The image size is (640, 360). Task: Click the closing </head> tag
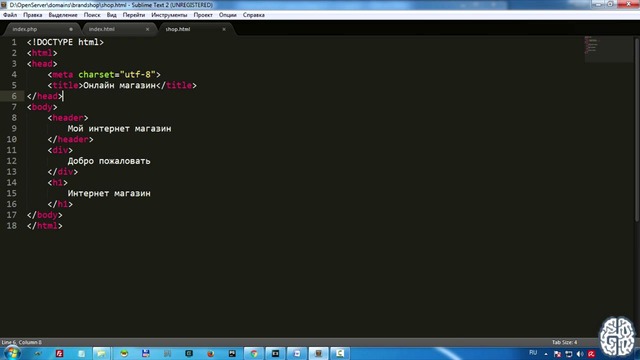click(x=45, y=96)
